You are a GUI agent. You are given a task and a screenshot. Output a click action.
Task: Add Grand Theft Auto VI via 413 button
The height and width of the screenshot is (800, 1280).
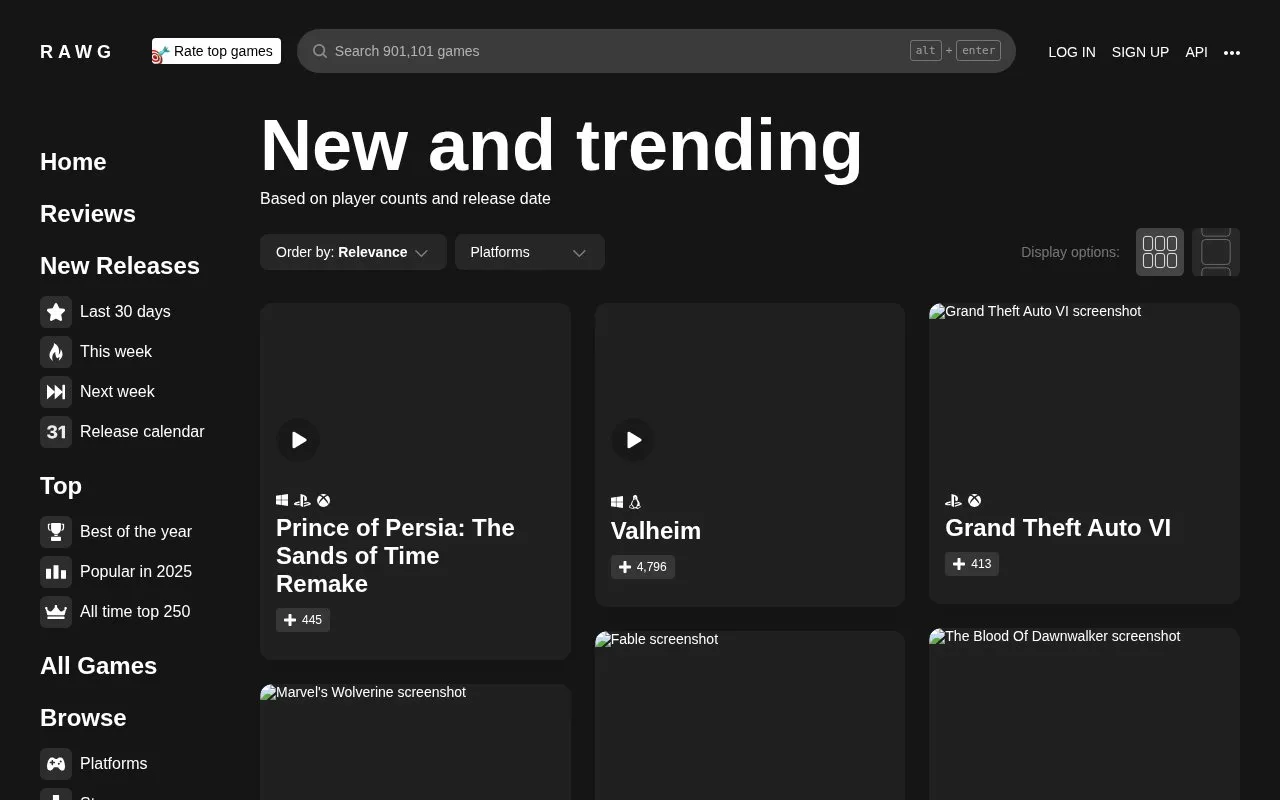click(x=972, y=564)
